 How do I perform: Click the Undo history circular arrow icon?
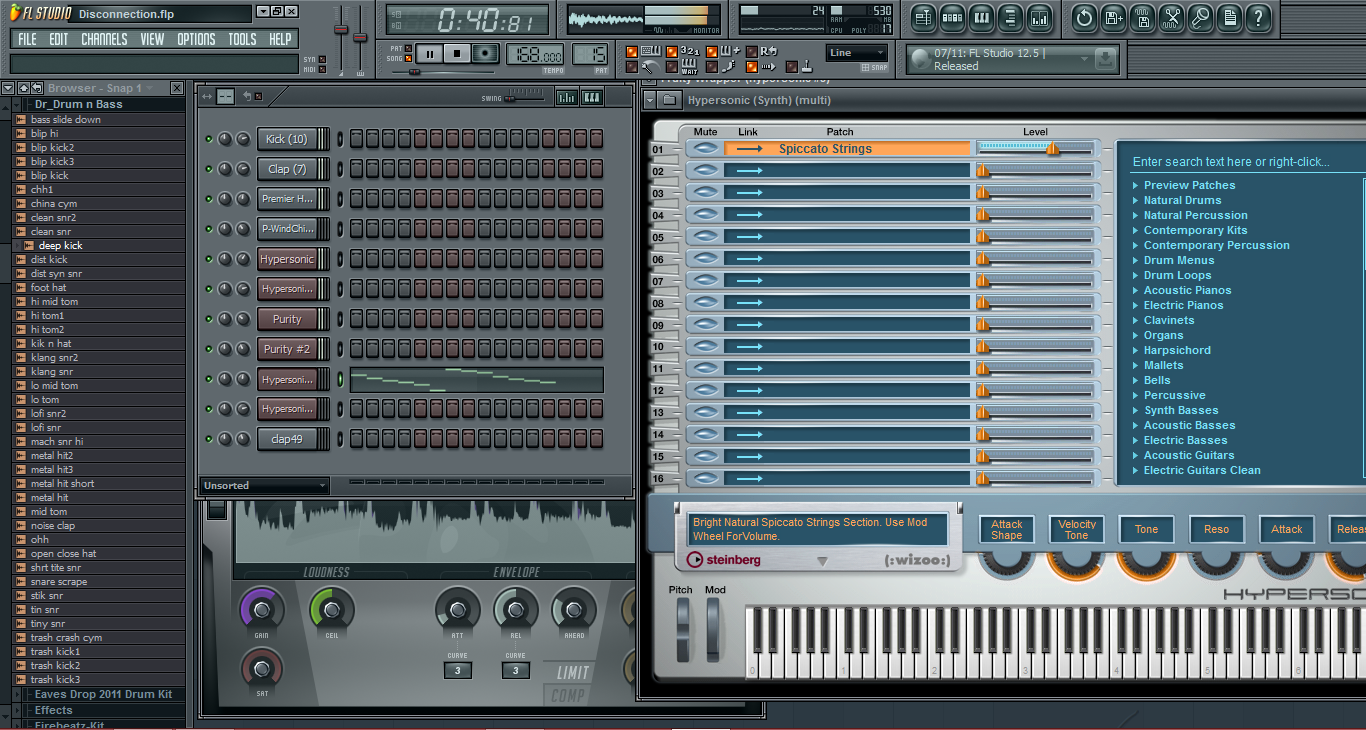pyautogui.click(x=1084, y=17)
